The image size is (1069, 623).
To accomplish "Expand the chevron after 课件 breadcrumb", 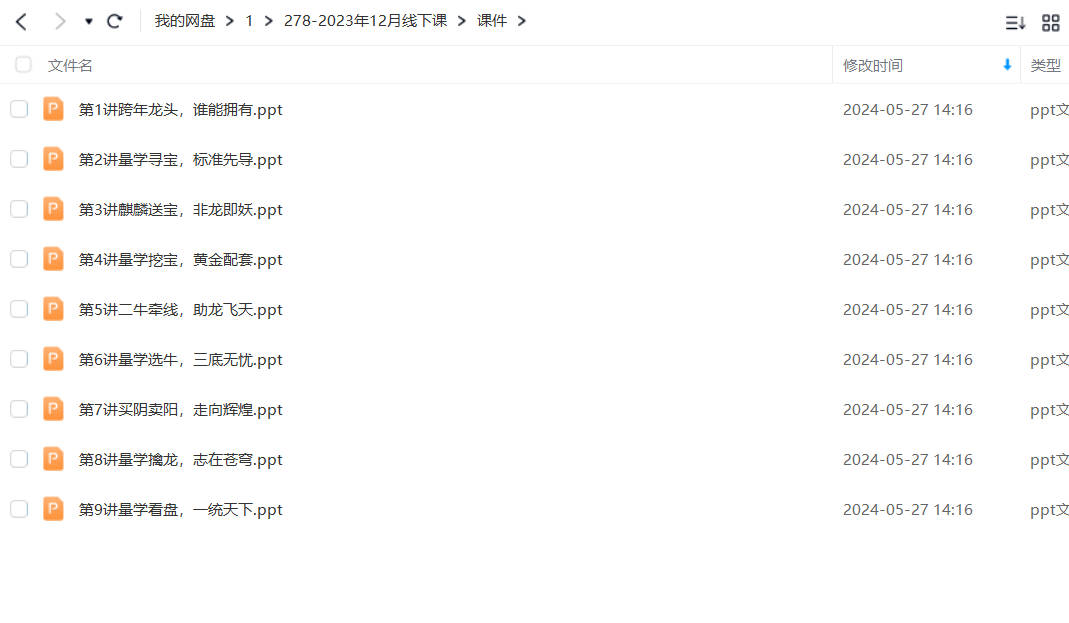I will click(522, 21).
